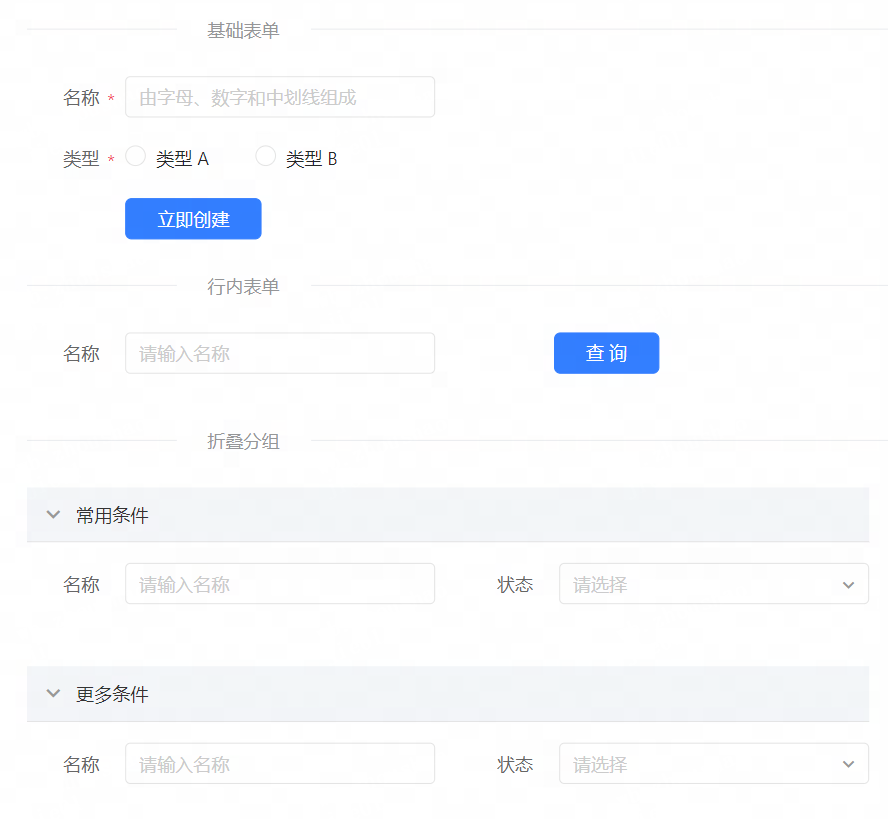Focus the 名称 input inside the 常用条件 panel
Image resolution: width=888 pixels, height=819 pixels.
pos(279,584)
